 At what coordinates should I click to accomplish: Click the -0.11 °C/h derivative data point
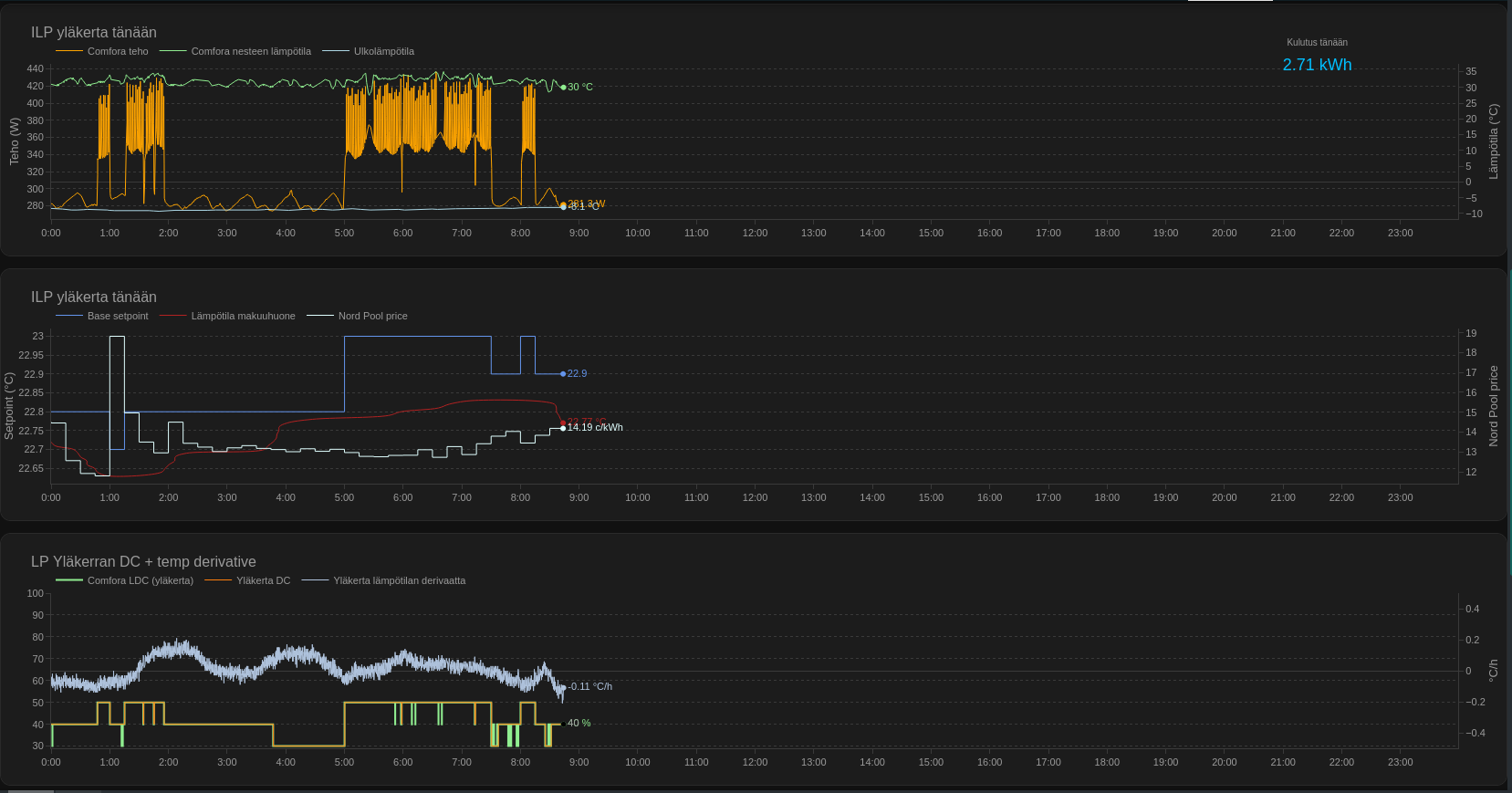564,687
